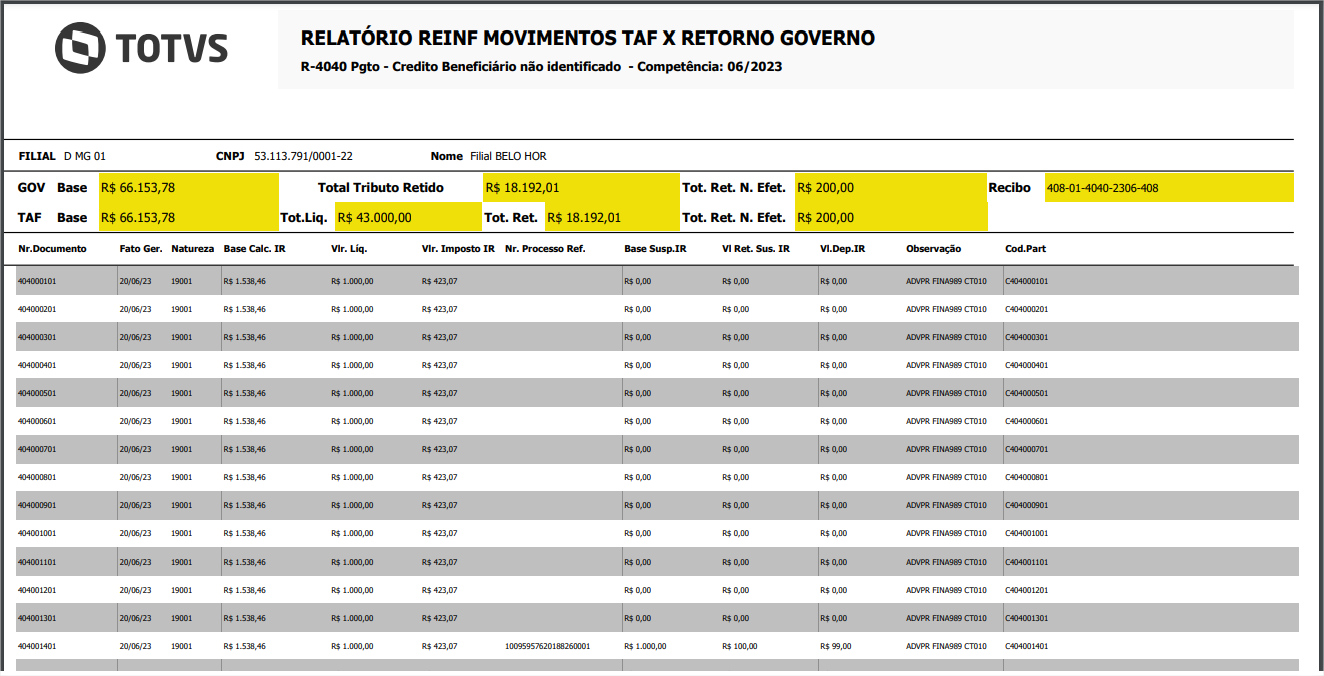The height and width of the screenshot is (676, 1324).
Task: Click participant code C404000901
Action: (x=1027, y=506)
